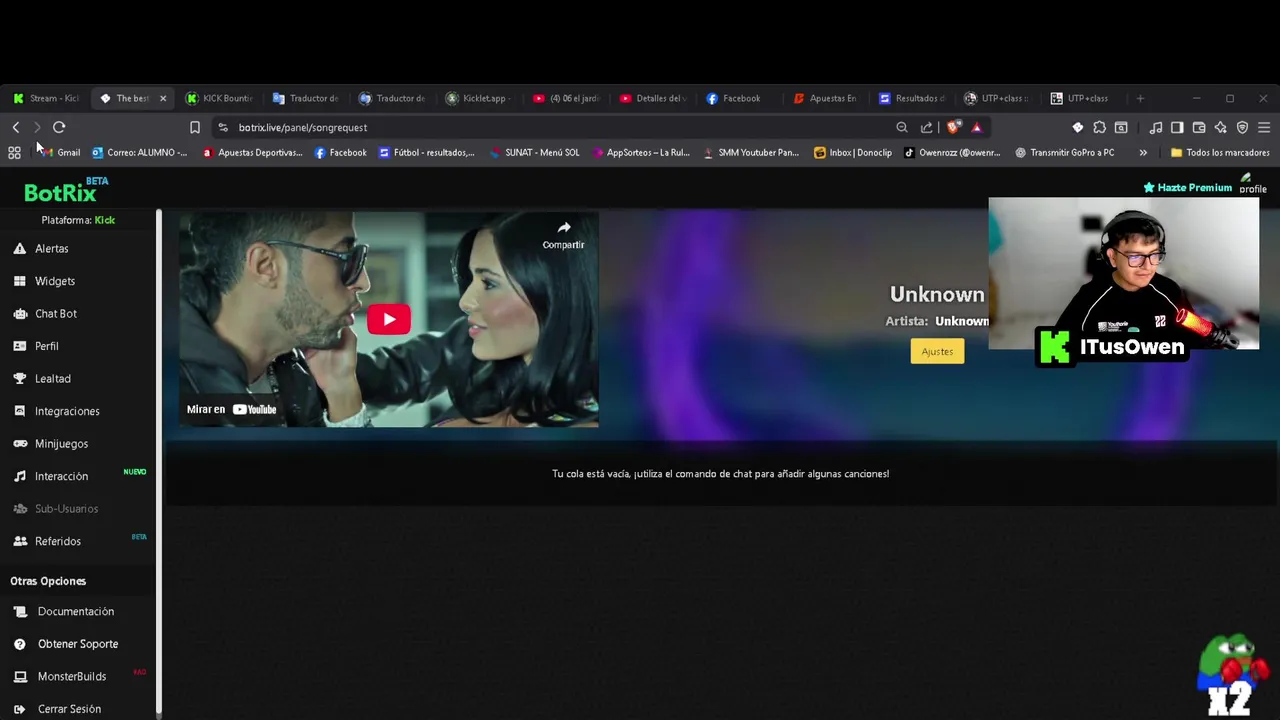
Task: Click Compartir share arrow on video
Action: tap(563, 235)
